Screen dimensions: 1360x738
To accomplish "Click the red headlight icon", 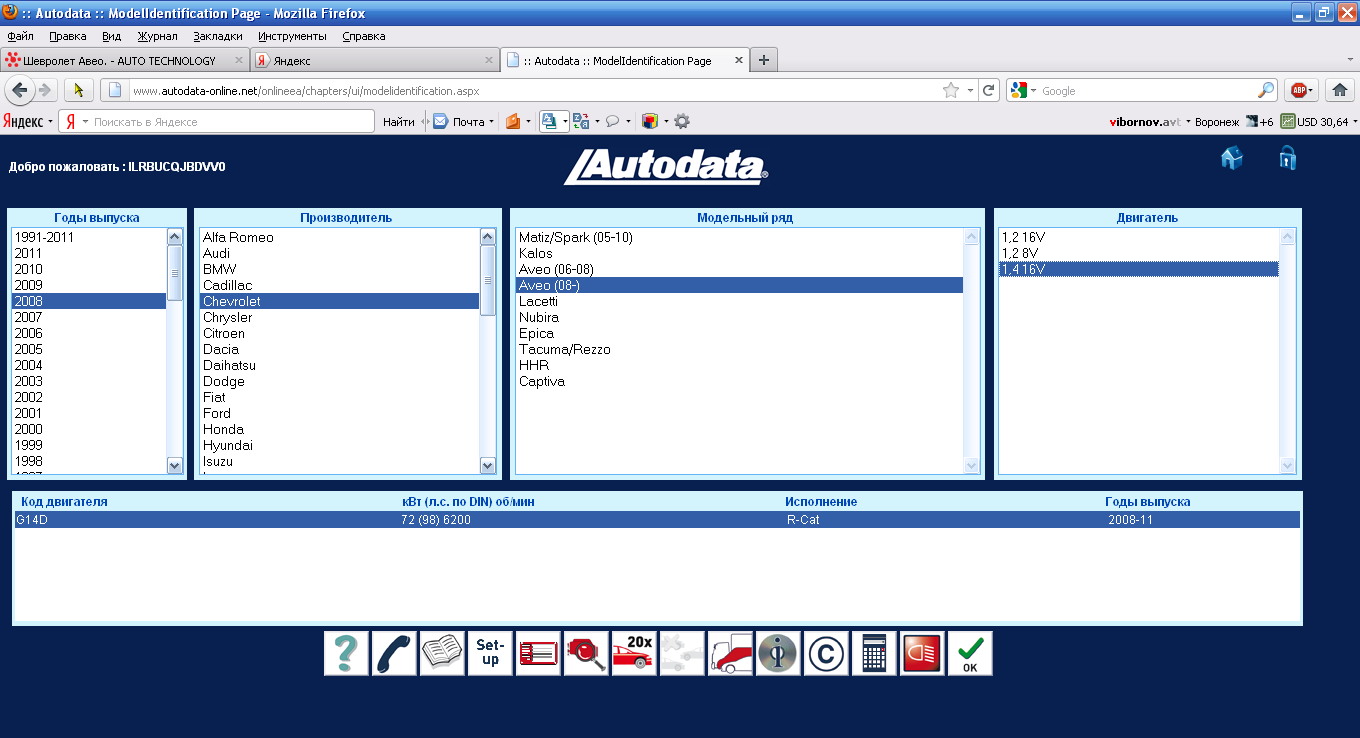I will pyautogui.click(x=922, y=653).
